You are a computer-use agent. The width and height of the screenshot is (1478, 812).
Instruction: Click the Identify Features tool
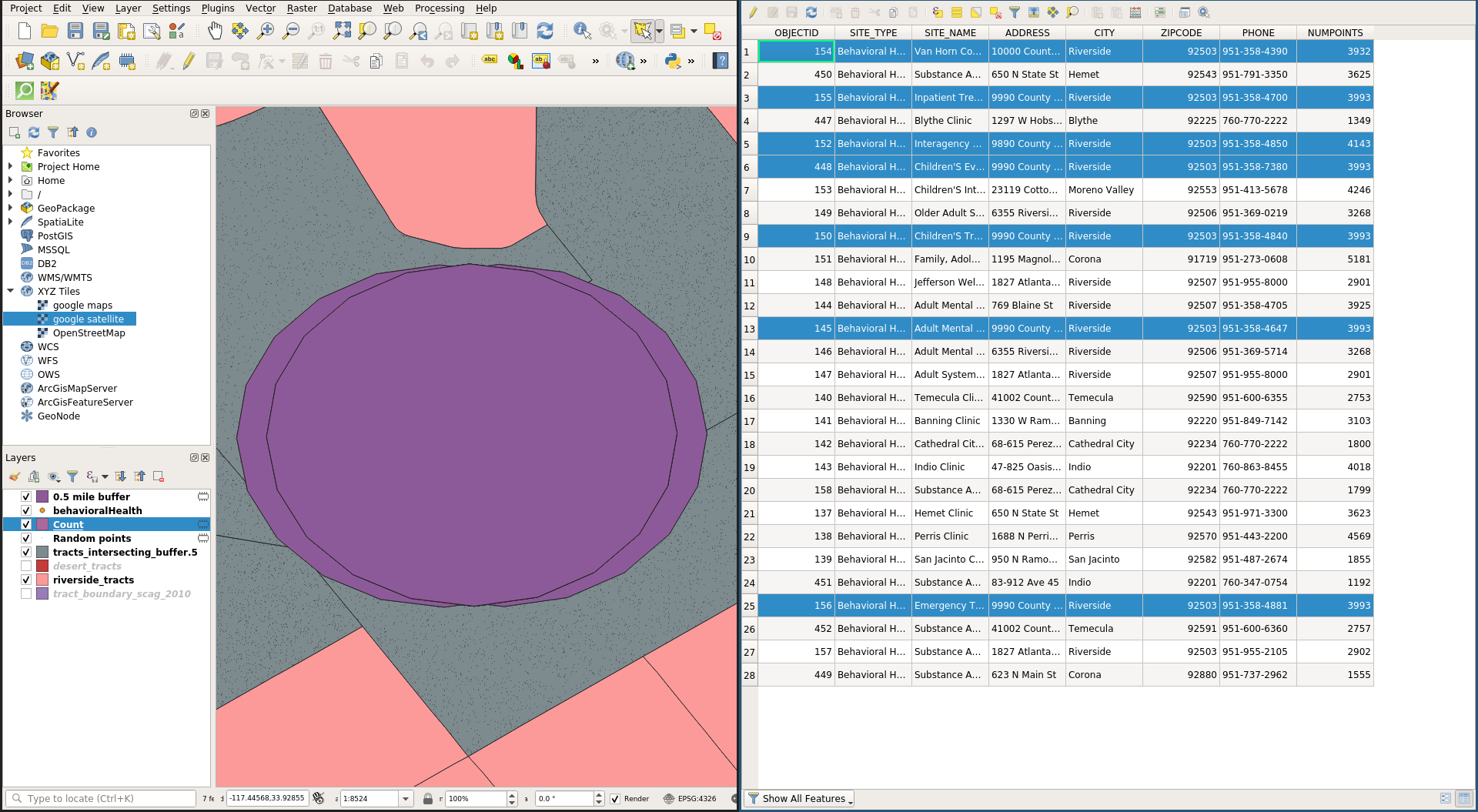(x=582, y=31)
